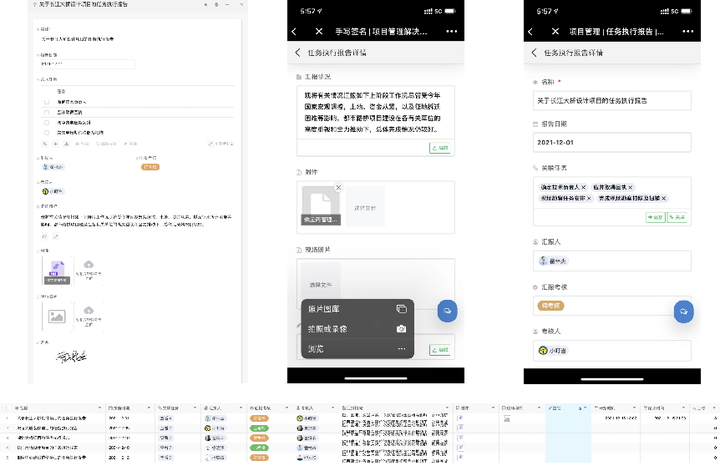Click the third small icon in the linked-task toolbar
This screenshot has height=466, width=720.
click(x=66, y=144)
